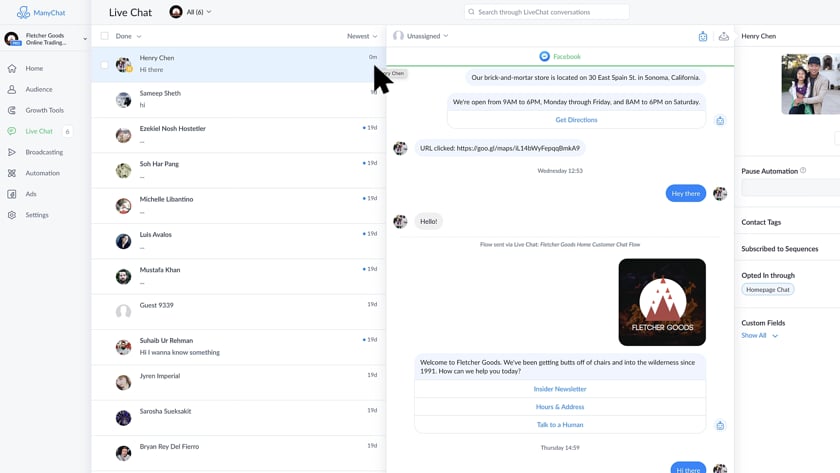Click the Automation icon

point(12,173)
